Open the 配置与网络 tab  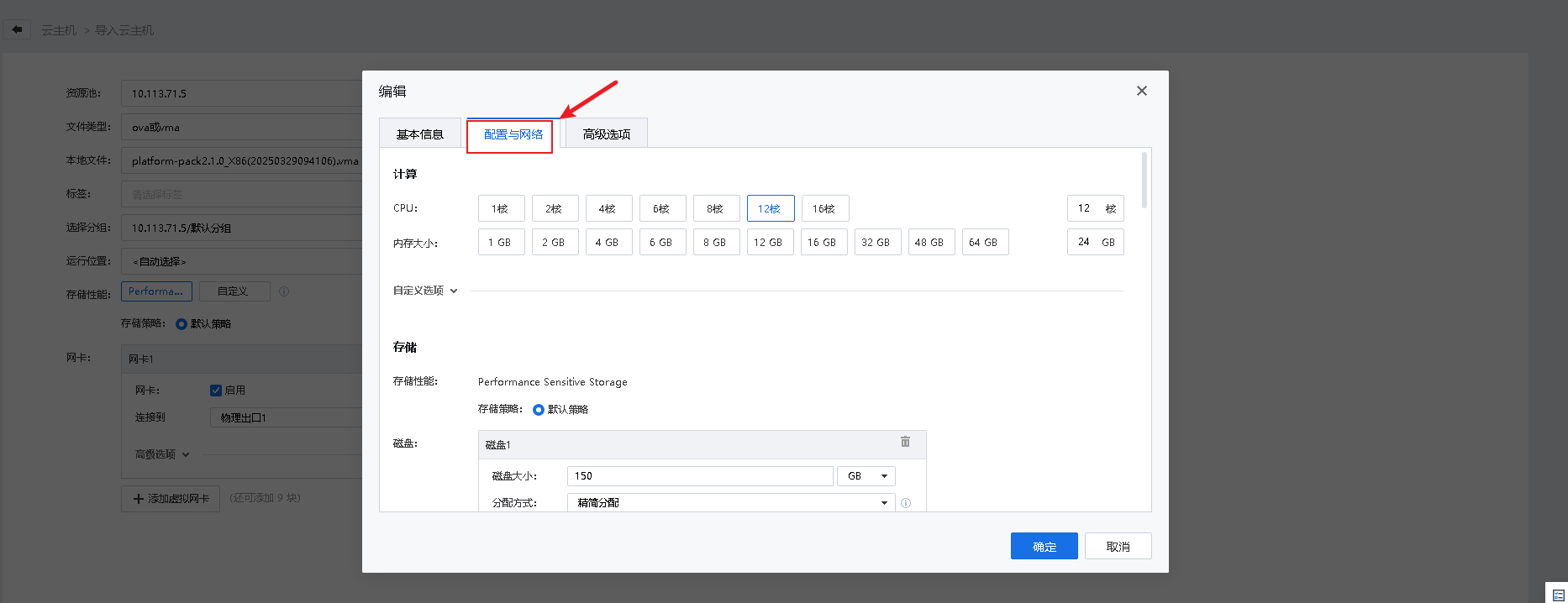(513, 134)
